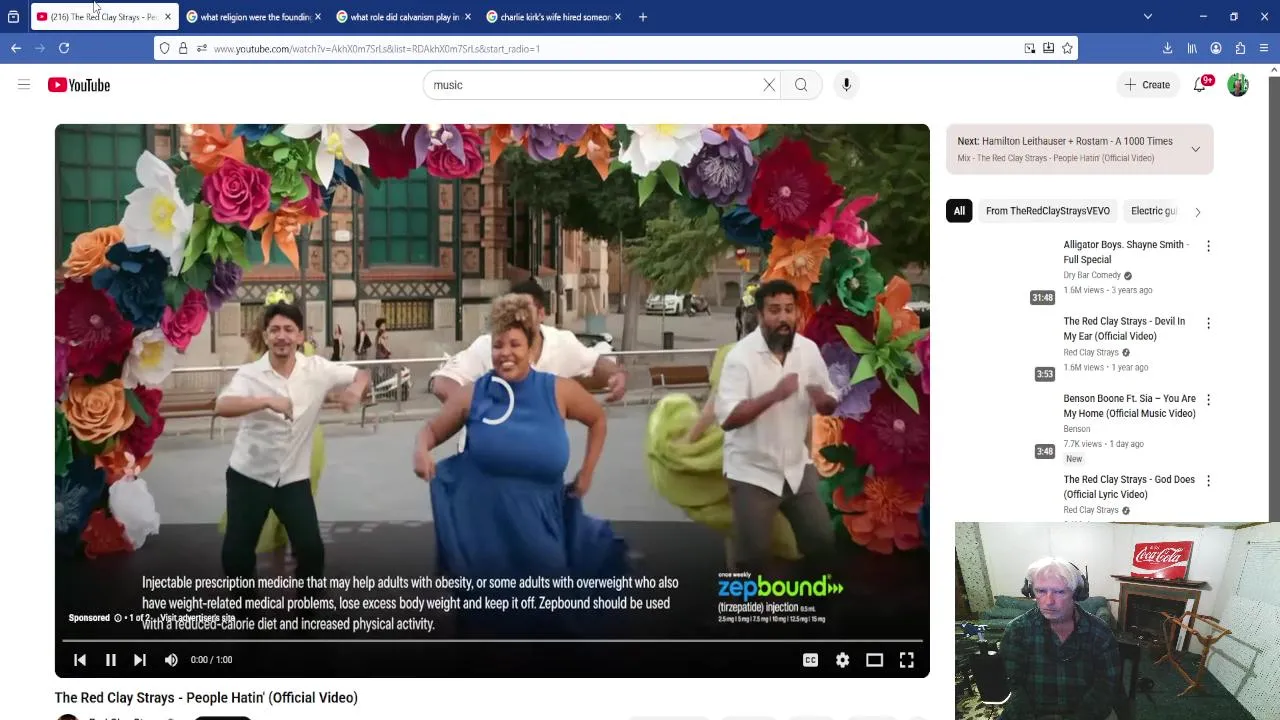Open player settings gear
Viewport: 1280px width, 720px height.
pos(842,660)
